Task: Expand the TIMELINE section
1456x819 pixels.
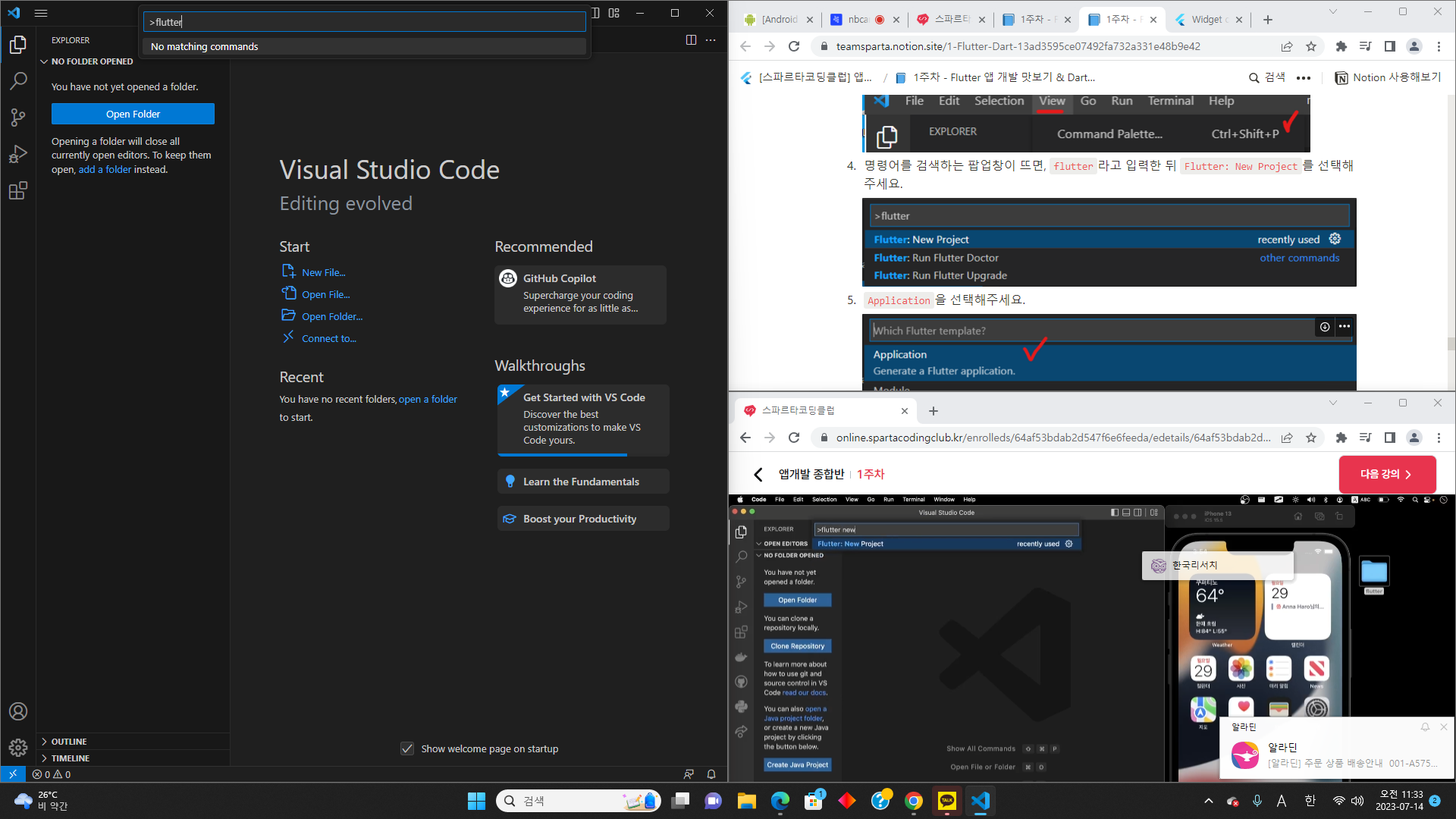Action: 133,758
